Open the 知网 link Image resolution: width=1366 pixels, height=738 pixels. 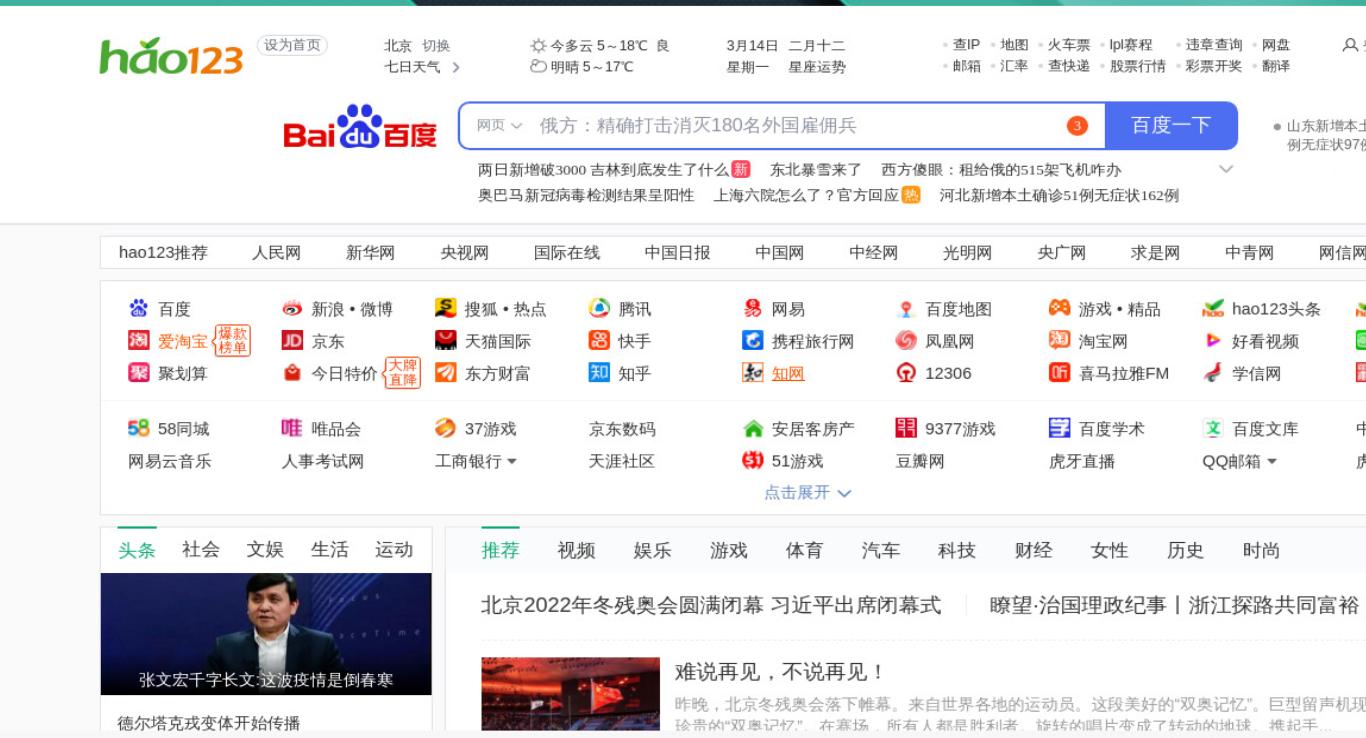pyautogui.click(x=788, y=373)
